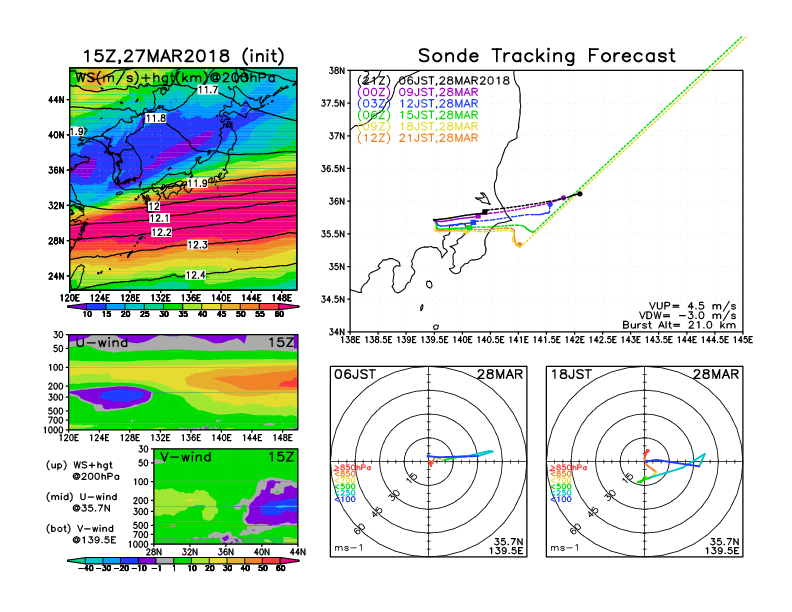Click the '38N' label on the tracking map
This screenshot has width=792, height=612.
tap(337, 71)
